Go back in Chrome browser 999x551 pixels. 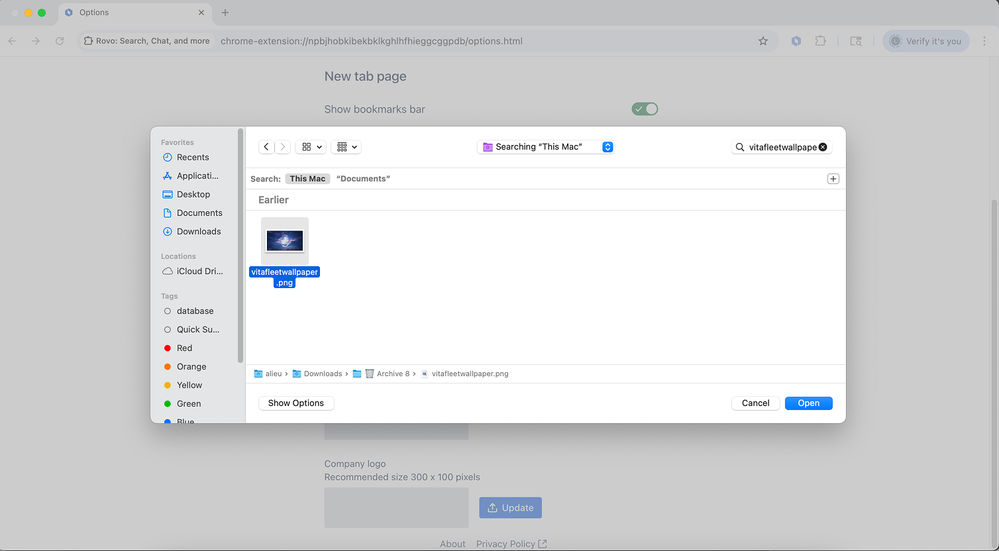tap(13, 41)
